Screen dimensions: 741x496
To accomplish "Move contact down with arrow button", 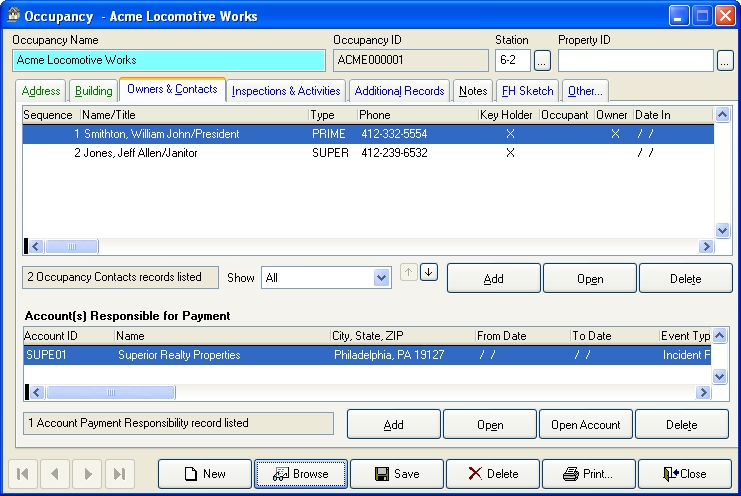I will click(x=428, y=273).
